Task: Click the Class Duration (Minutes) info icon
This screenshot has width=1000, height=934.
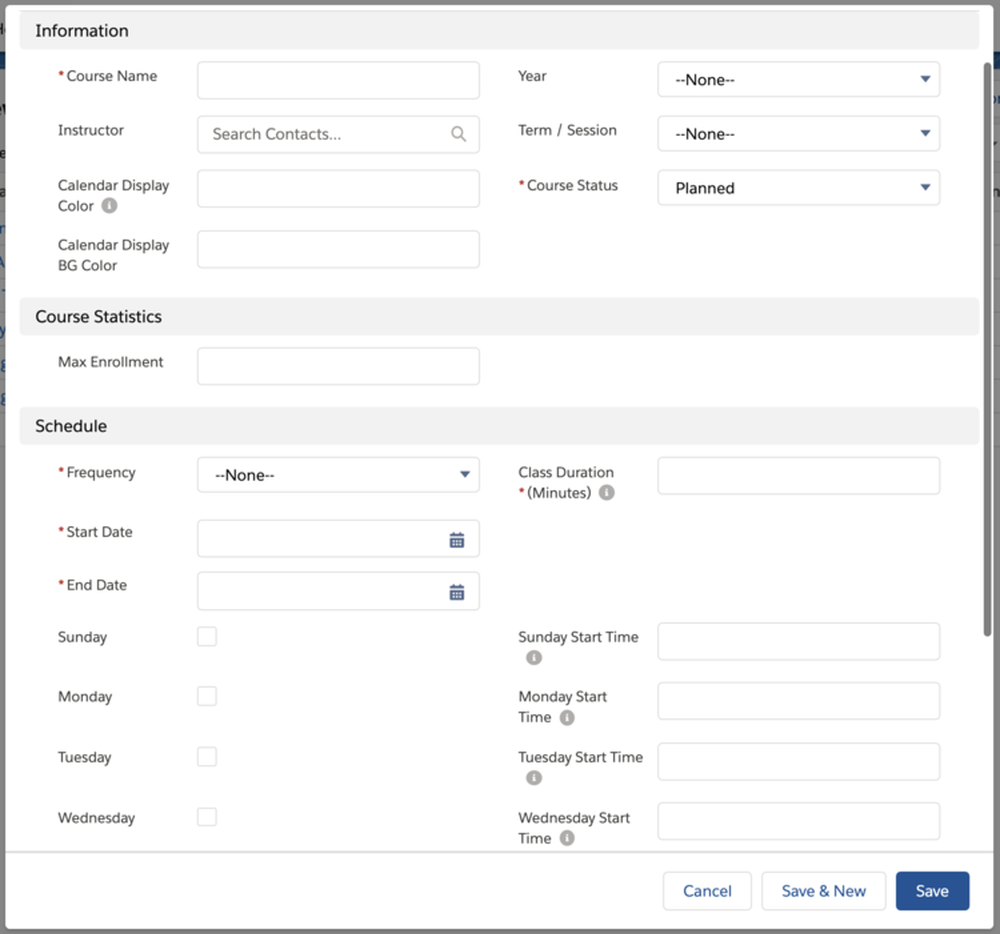Action: 607,492
